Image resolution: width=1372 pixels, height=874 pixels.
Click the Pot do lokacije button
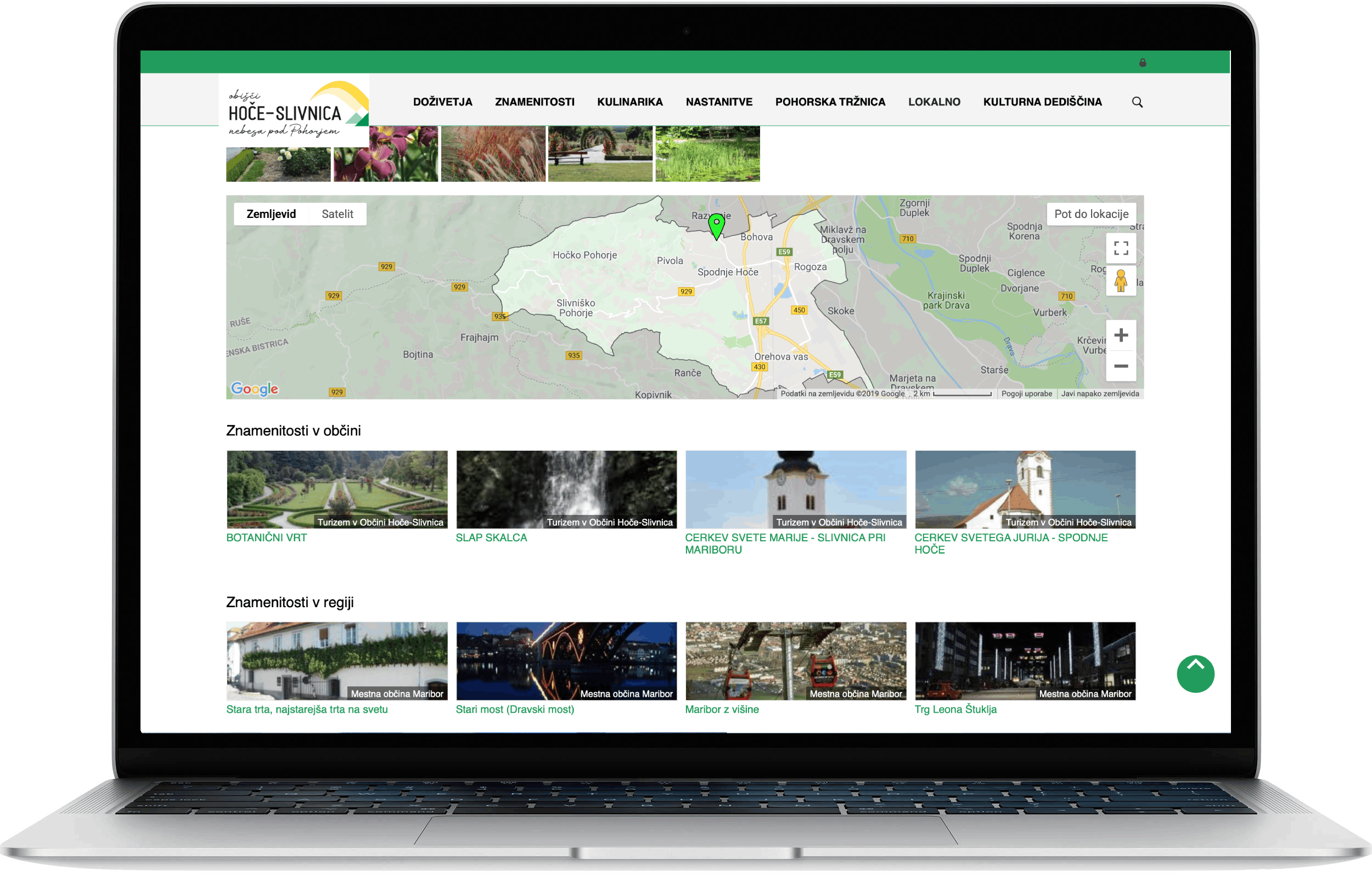[1090, 214]
